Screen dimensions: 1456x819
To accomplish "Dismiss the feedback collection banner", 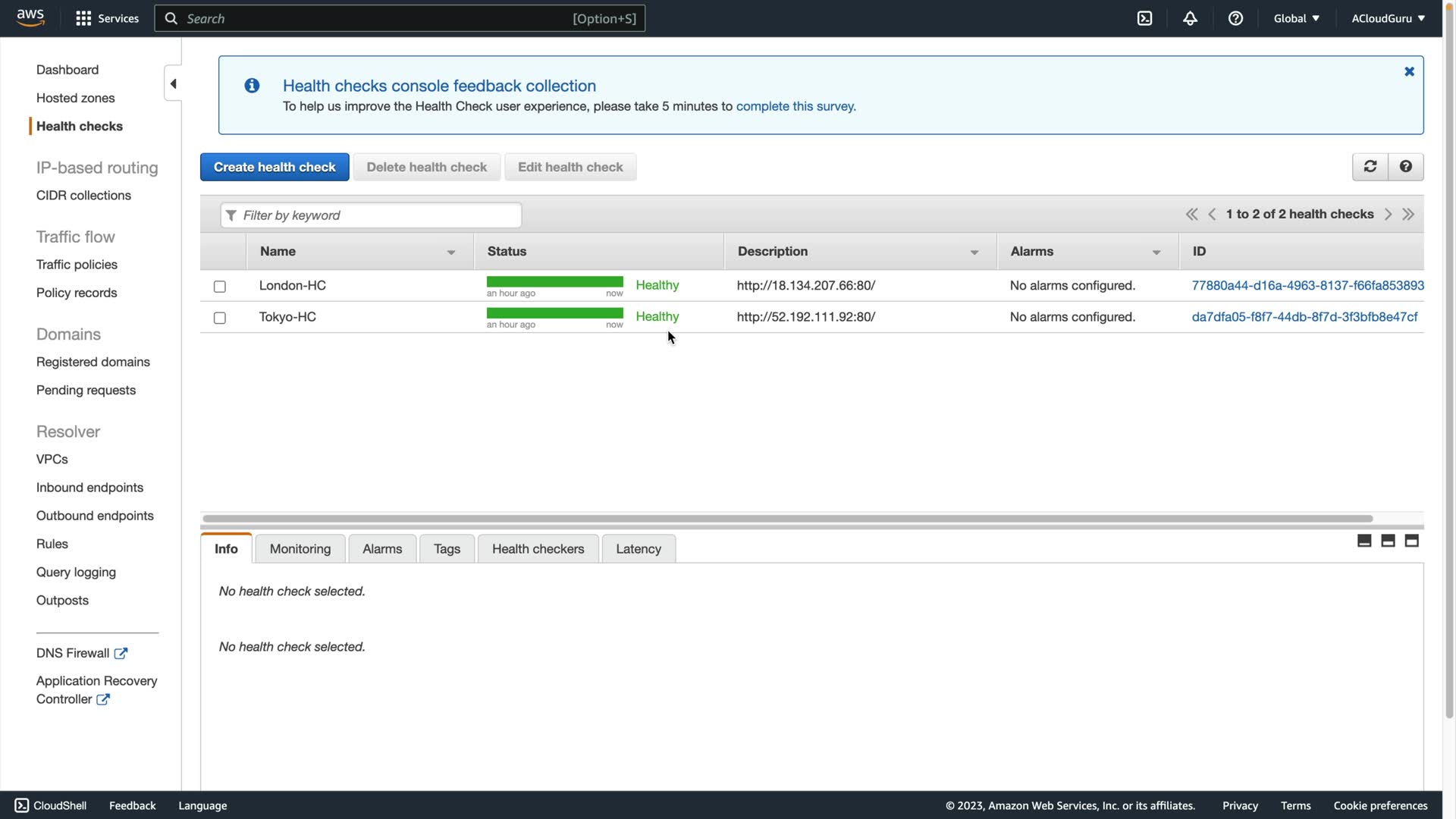I will pyautogui.click(x=1409, y=71).
